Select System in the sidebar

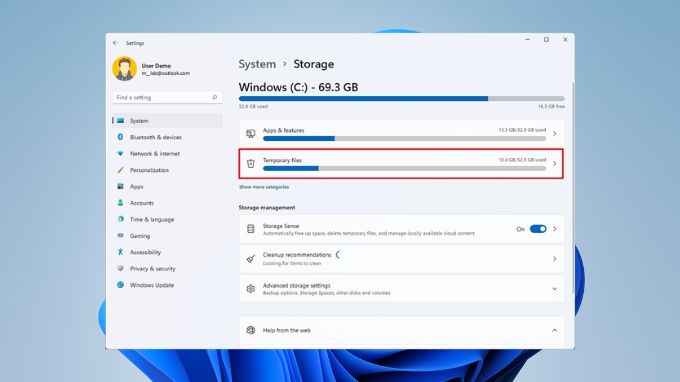(167, 121)
